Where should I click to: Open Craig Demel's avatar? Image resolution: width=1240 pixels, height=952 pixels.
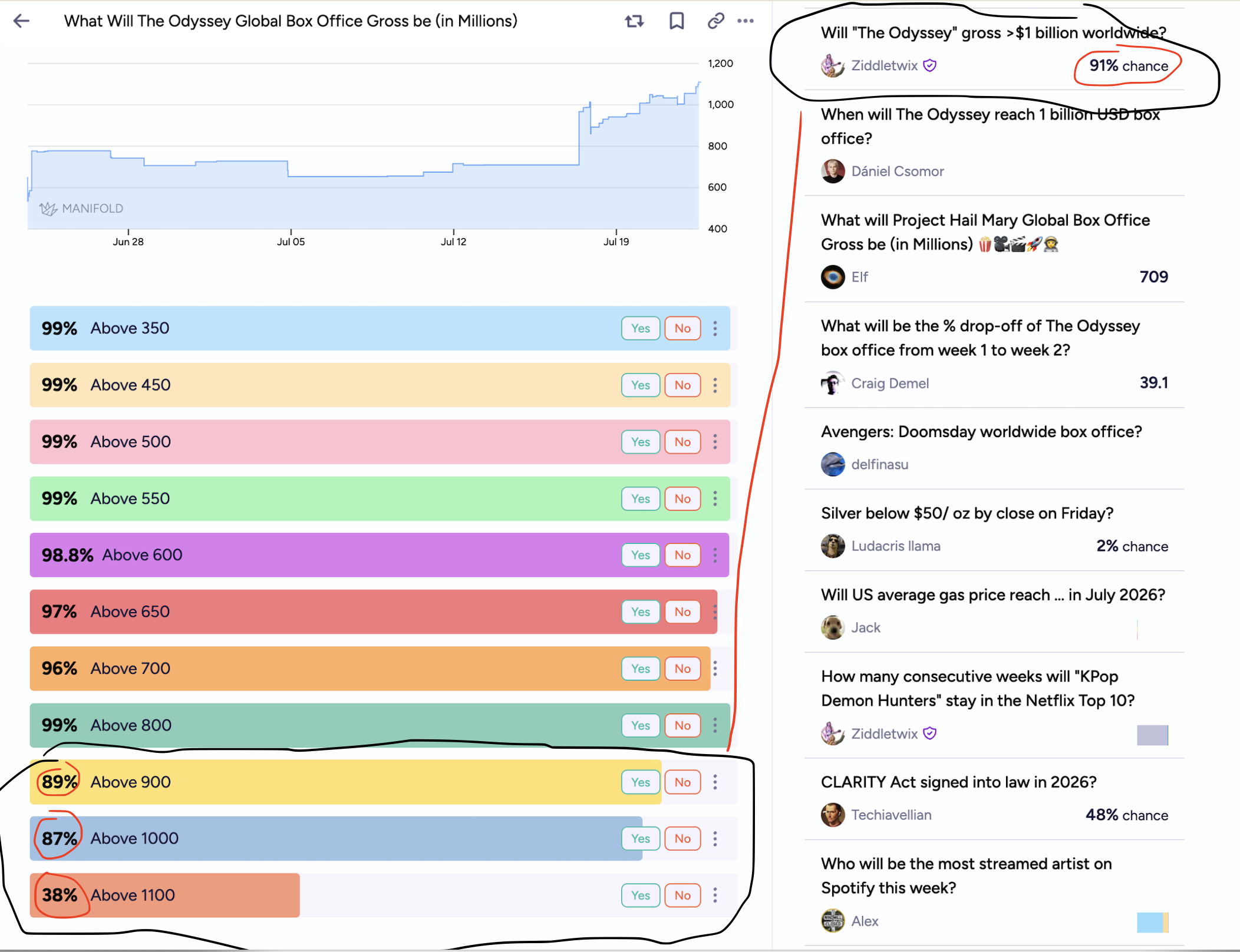[x=833, y=384]
